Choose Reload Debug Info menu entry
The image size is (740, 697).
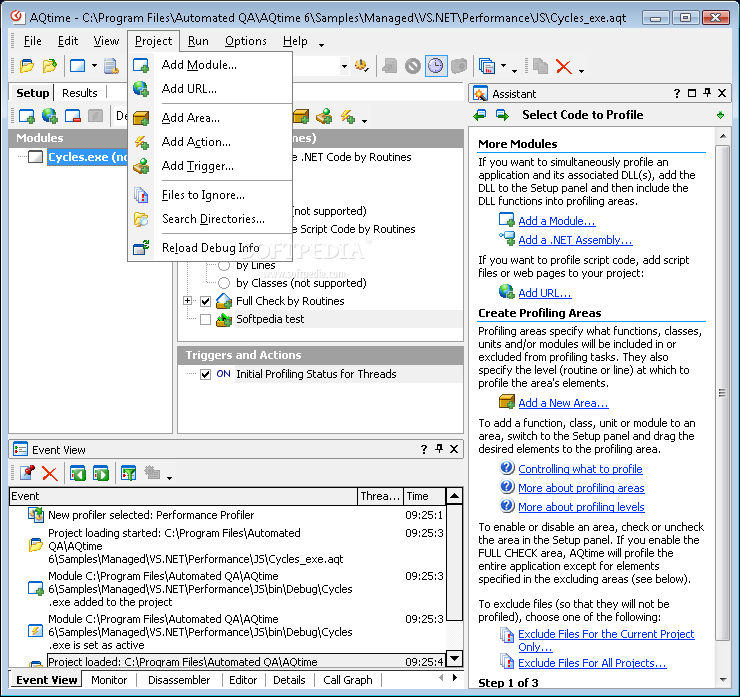(210, 248)
